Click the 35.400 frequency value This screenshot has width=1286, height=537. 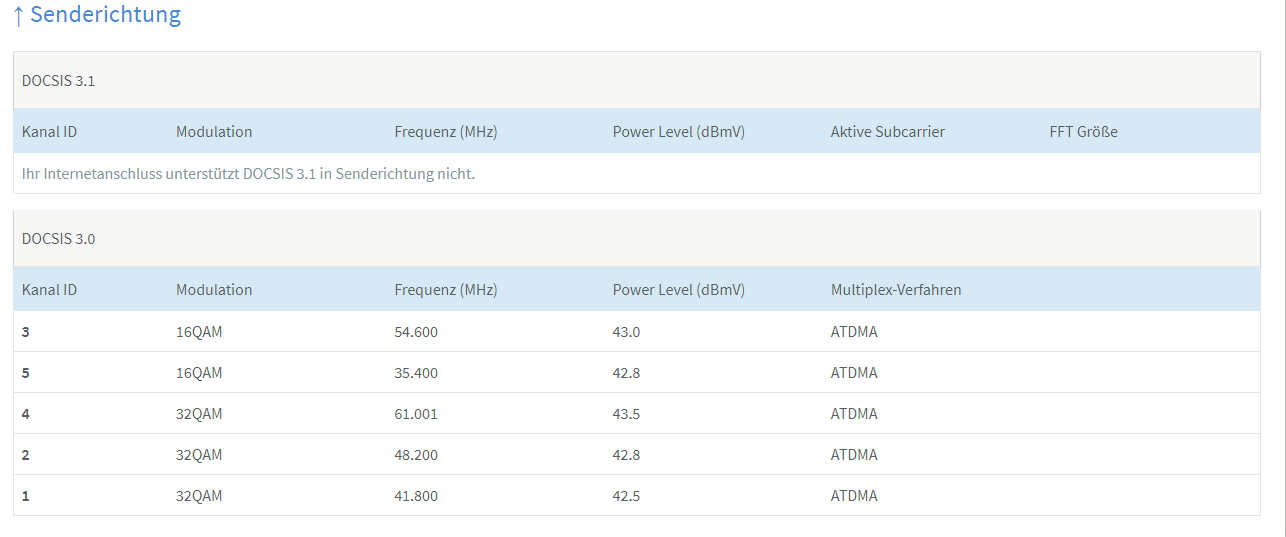416,373
